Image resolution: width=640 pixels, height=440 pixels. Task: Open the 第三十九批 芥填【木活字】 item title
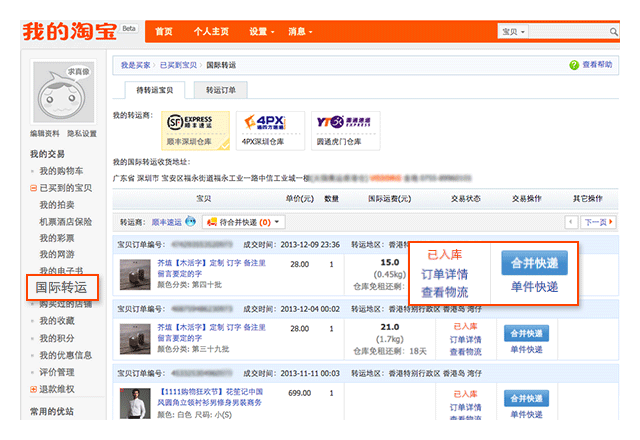(x=211, y=333)
